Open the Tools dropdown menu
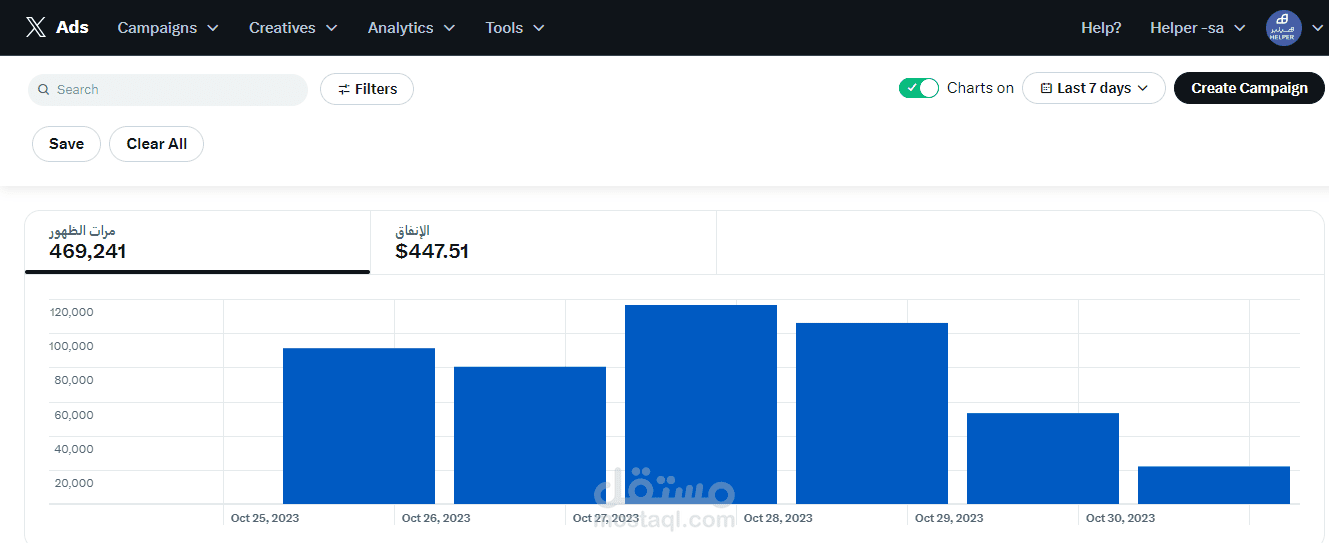Viewport: 1329px width, 543px height. pos(515,28)
